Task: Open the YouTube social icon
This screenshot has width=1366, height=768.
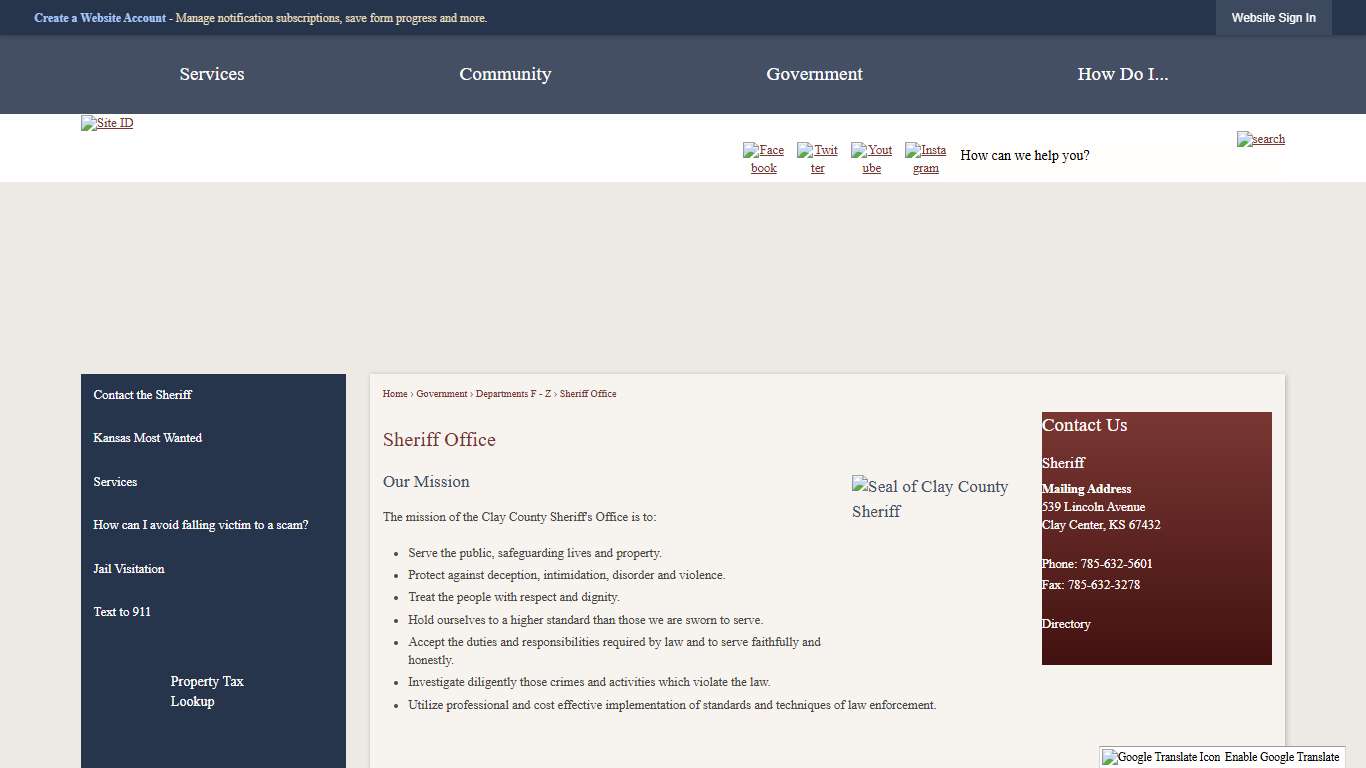Action: [871, 158]
